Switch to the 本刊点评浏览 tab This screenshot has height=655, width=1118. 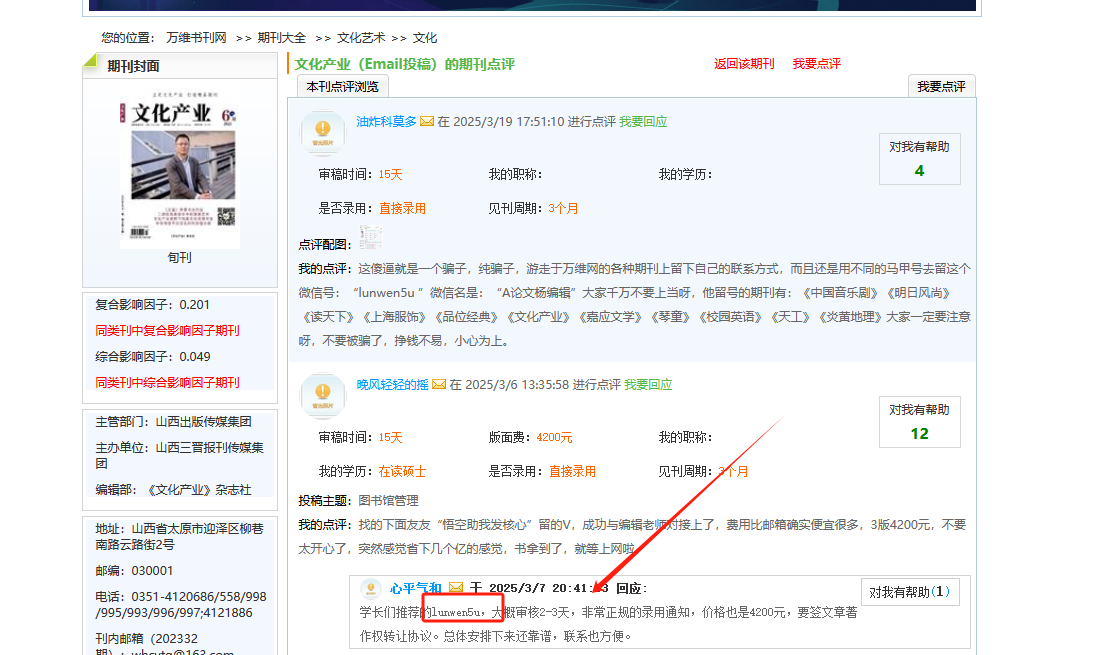[342, 87]
